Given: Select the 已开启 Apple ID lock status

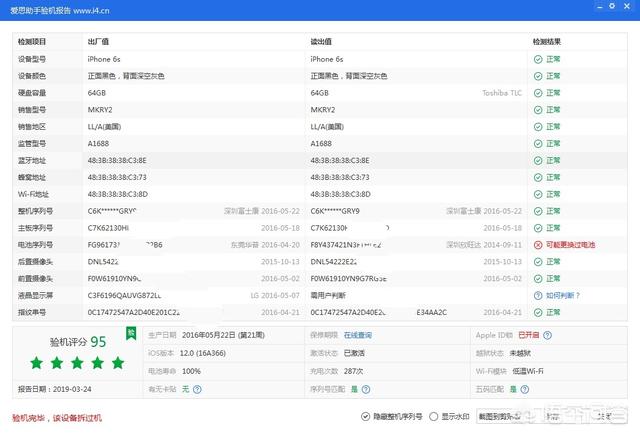Looking at the screenshot, I should [x=529, y=335].
